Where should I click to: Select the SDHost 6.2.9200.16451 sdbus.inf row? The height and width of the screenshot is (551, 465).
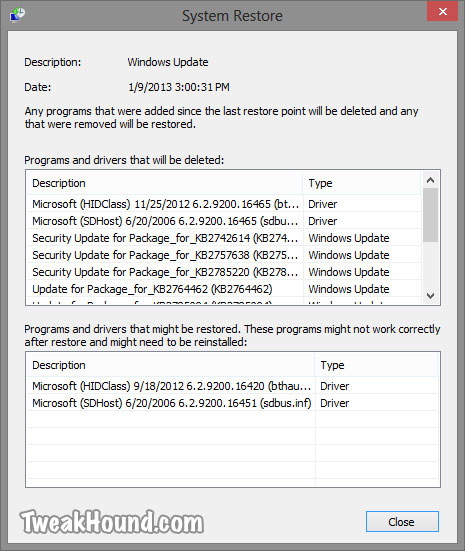click(x=233, y=403)
